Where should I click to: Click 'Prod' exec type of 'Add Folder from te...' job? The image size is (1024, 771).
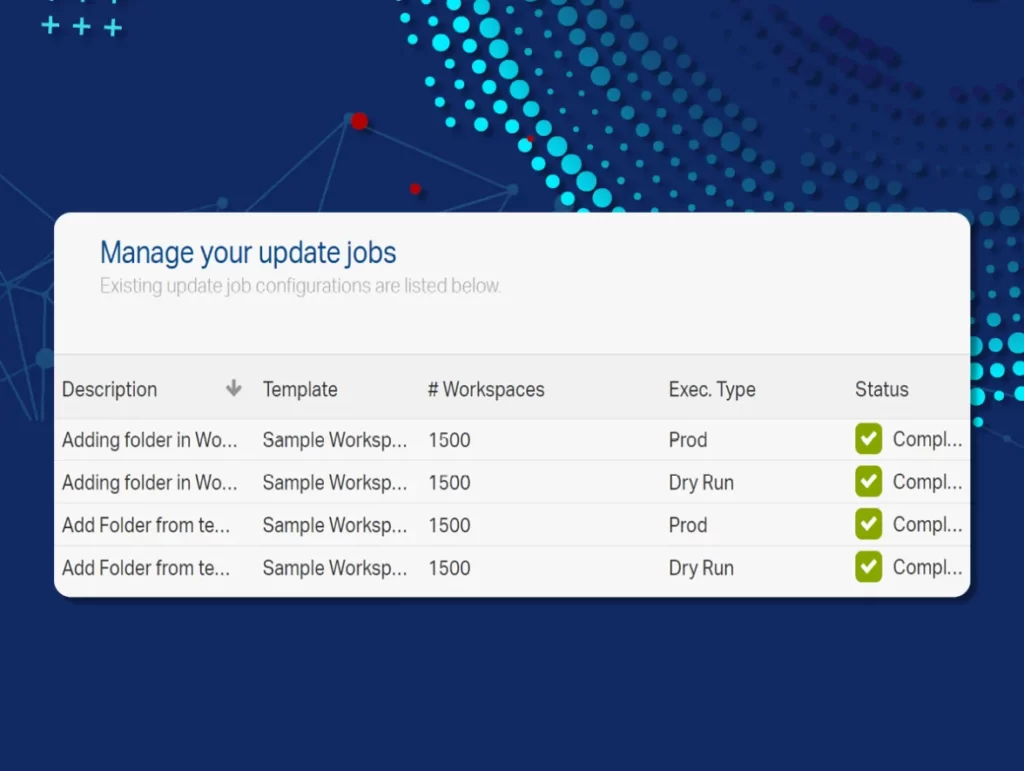click(688, 525)
